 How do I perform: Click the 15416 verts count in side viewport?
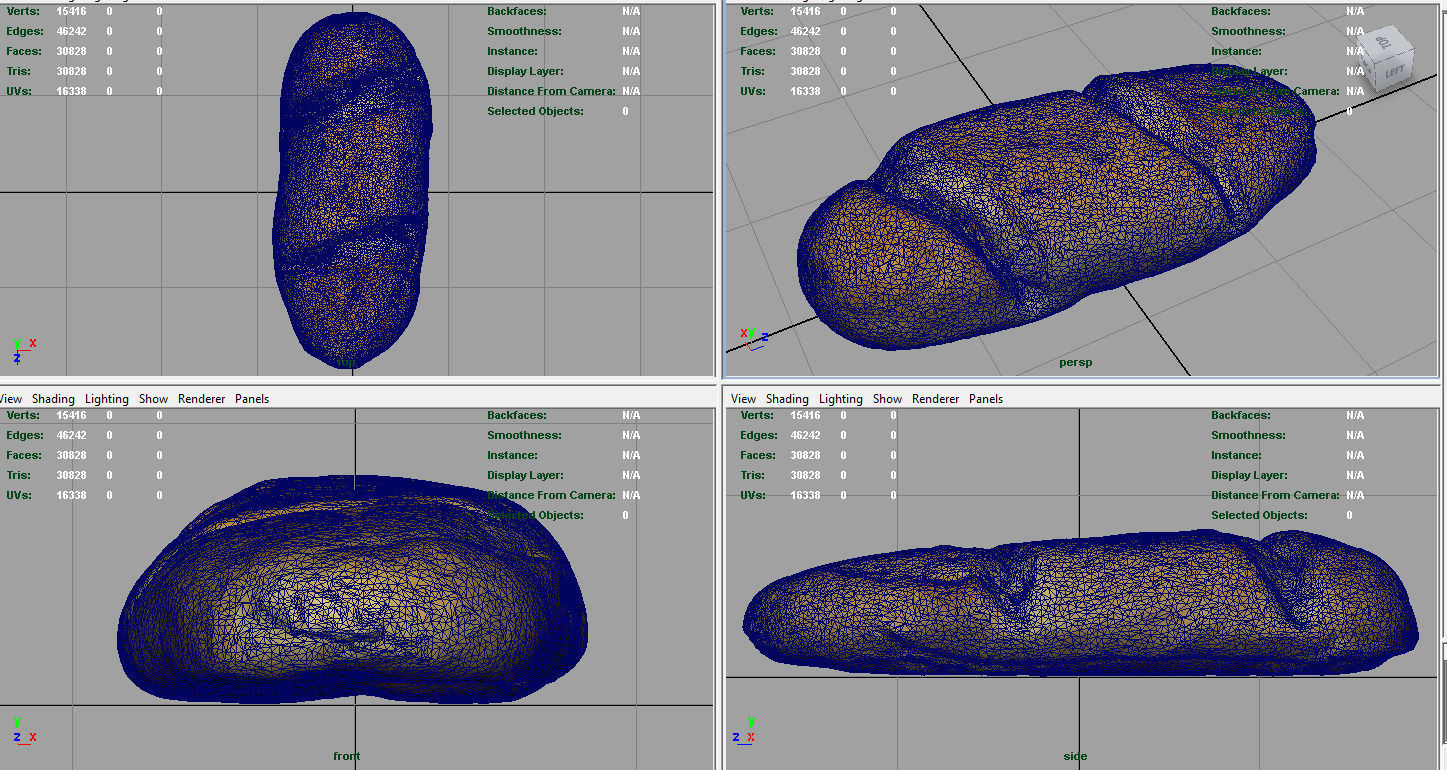point(805,415)
